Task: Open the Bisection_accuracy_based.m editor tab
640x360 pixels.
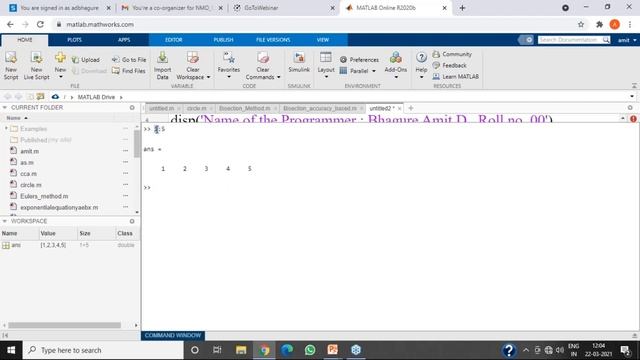Action: click(320, 108)
